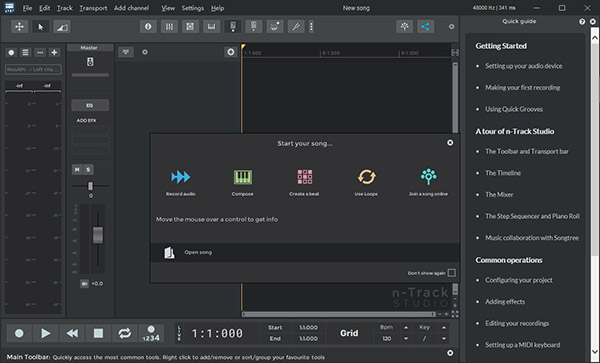Click the Record audio icon
The width and height of the screenshot is (600, 363).
point(181,177)
